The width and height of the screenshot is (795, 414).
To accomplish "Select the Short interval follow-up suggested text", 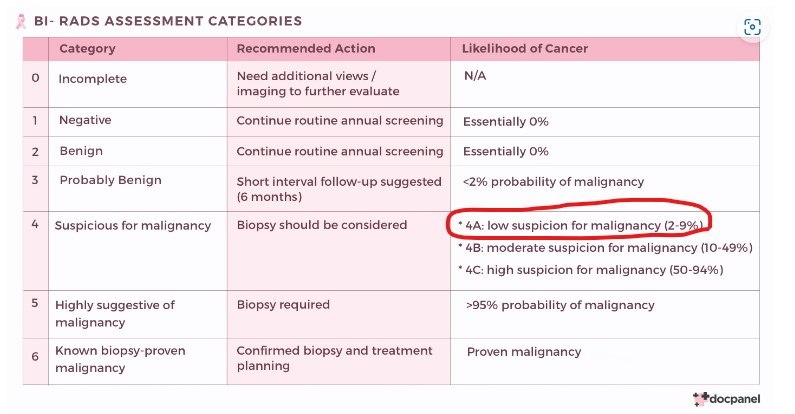I will pos(339,182).
